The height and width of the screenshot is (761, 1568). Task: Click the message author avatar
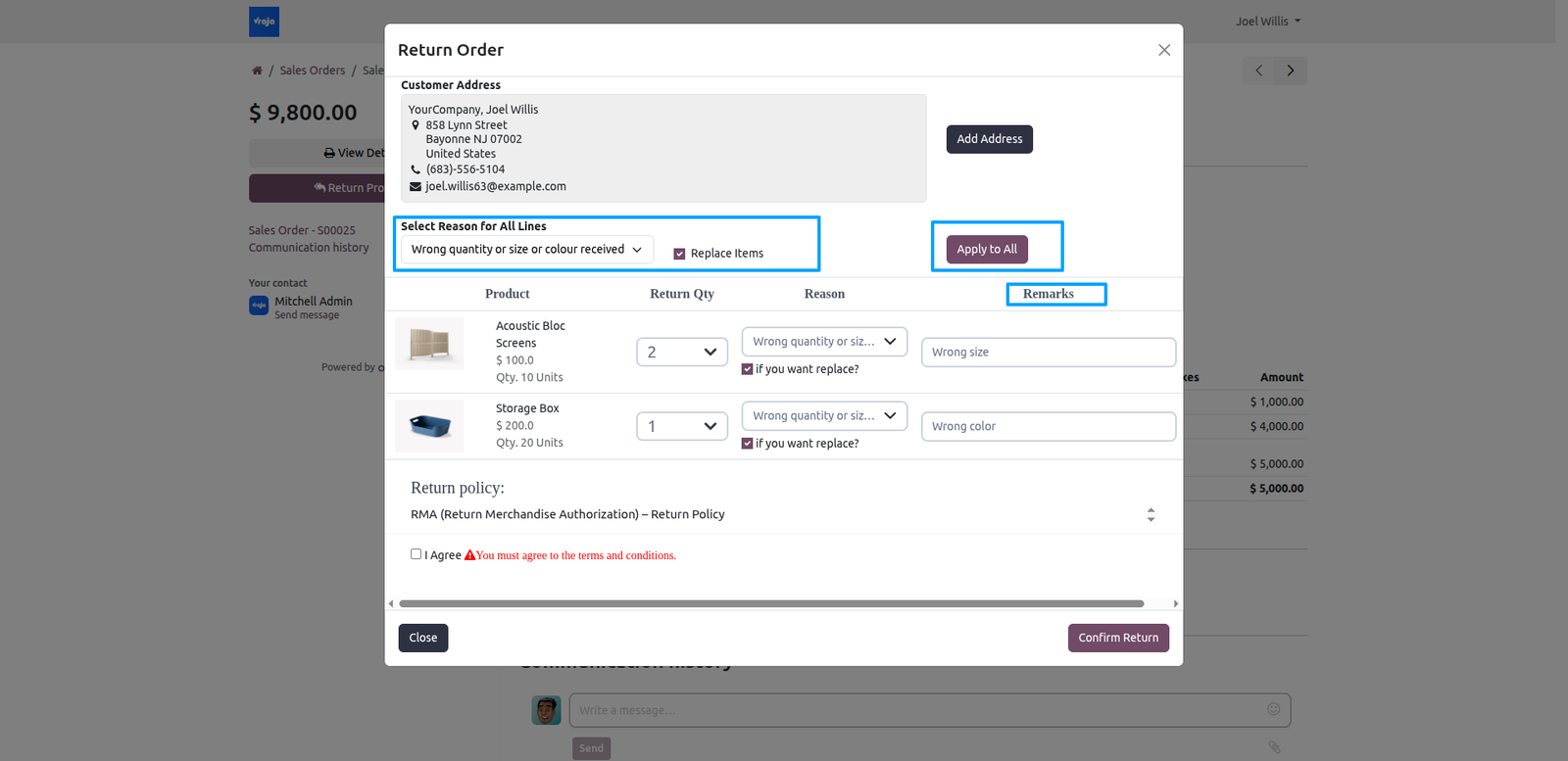coord(546,710)
